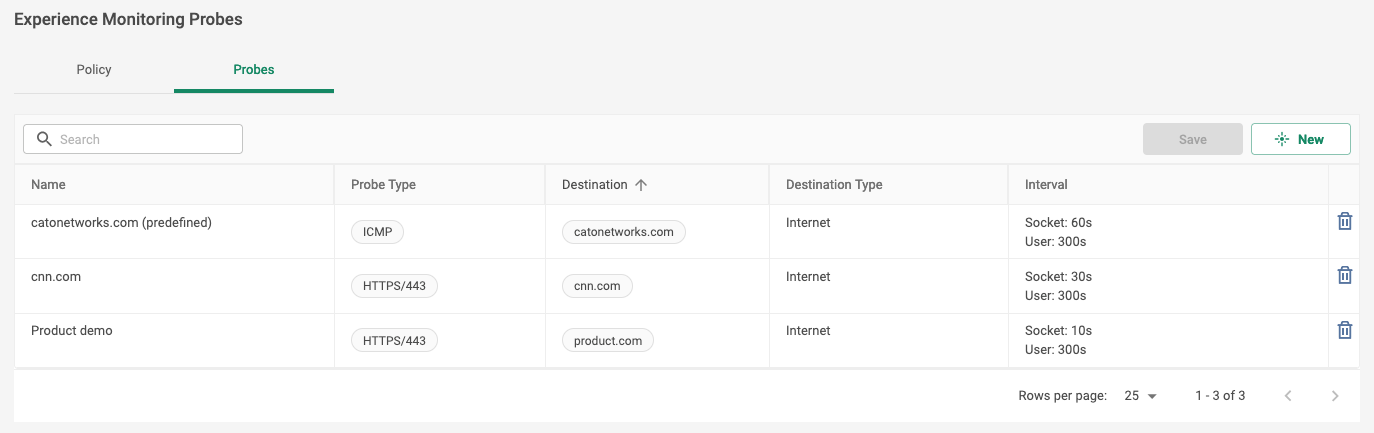Click the Save button

[x=1193, y=140]
